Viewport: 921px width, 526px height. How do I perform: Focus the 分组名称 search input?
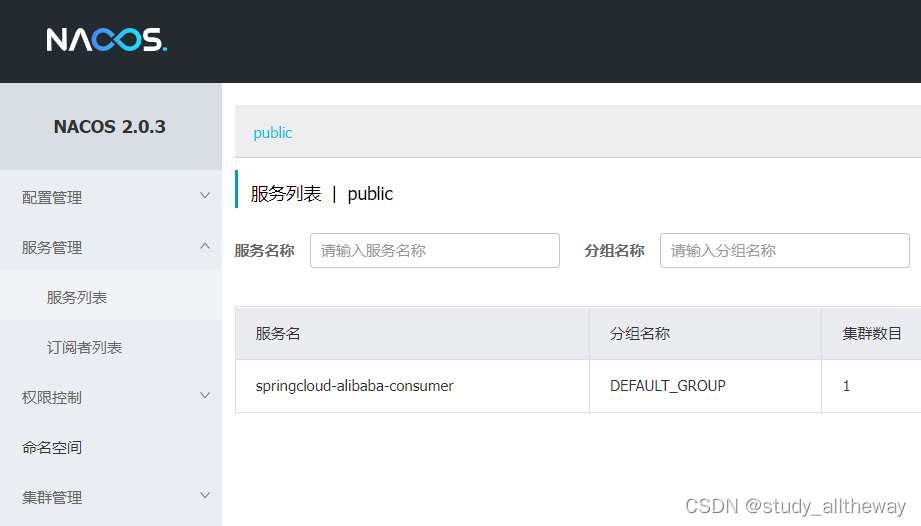point(785,251)
